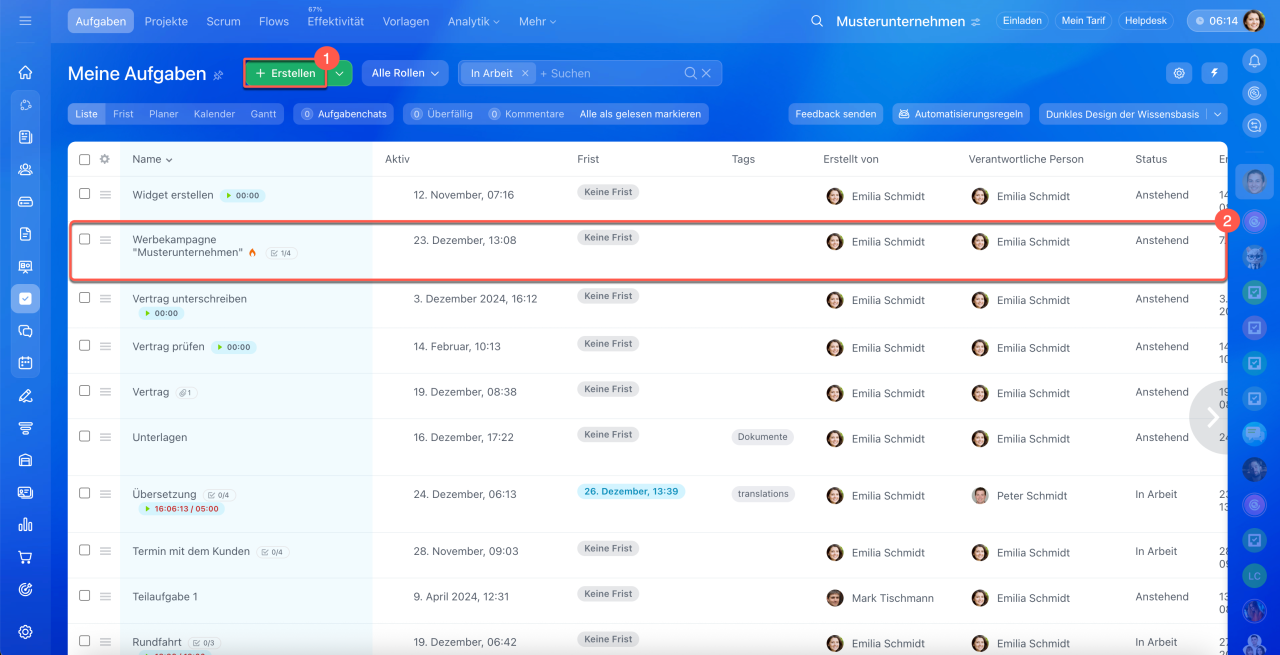This screenshot has width=1280, height=655.
Task: Click the lightning bolt robots button
Action: tap(1214, 73)
